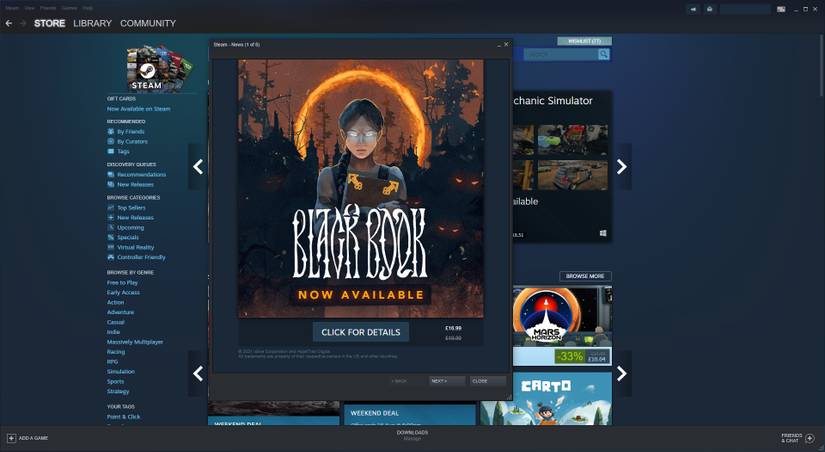Open the WISHLIST button
Image resolution: width=825 pixels, height=452 pixels.
(585, 41)
